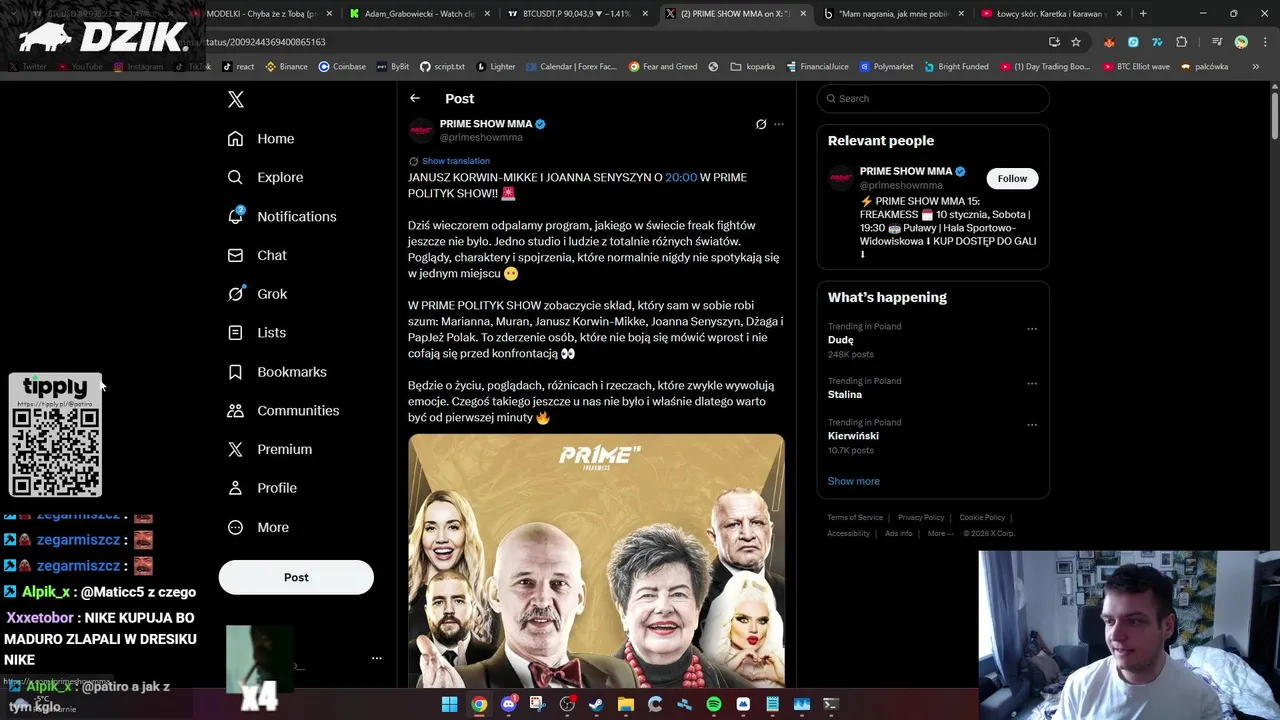
Task: Open Grok from the sidebar
Action: coord(257,294)
